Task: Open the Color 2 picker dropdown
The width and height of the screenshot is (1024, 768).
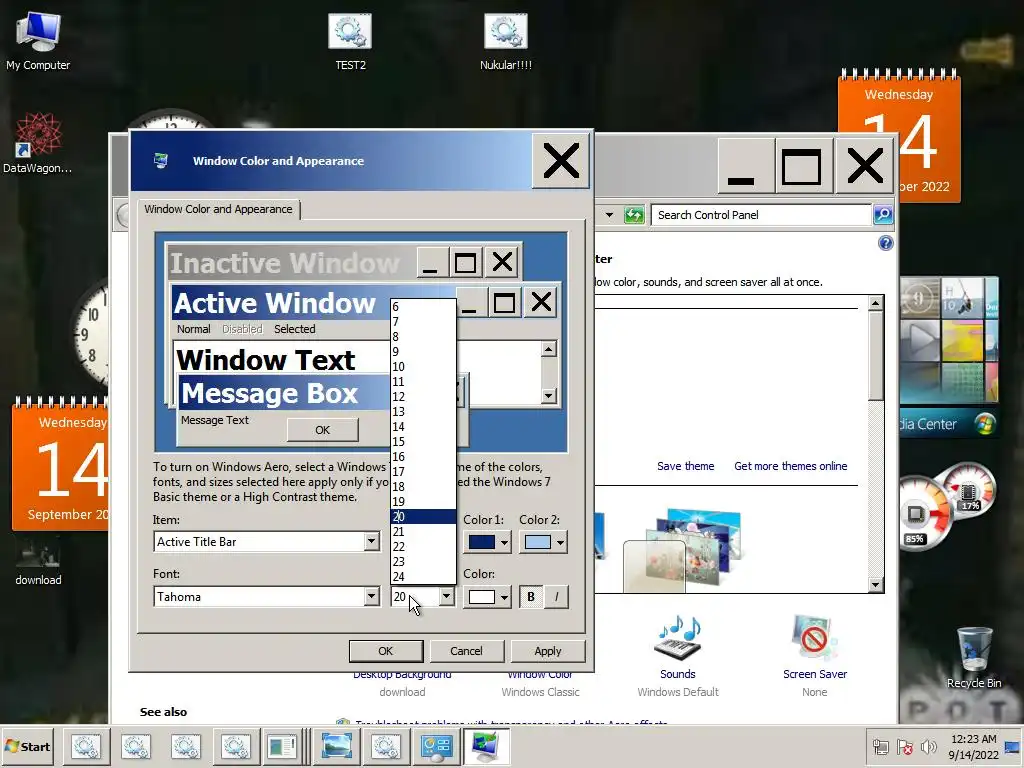Action: [560, 542]
